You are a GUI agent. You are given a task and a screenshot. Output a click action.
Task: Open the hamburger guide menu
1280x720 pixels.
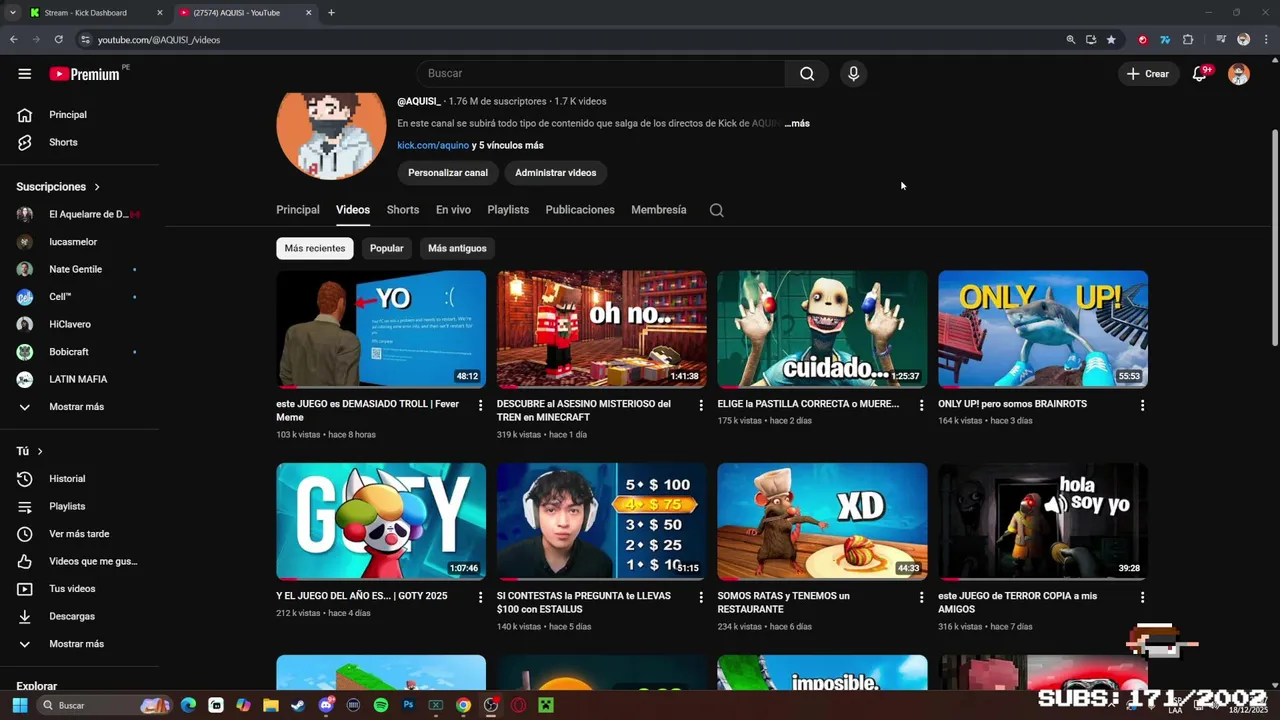click(x=25, y=74)
